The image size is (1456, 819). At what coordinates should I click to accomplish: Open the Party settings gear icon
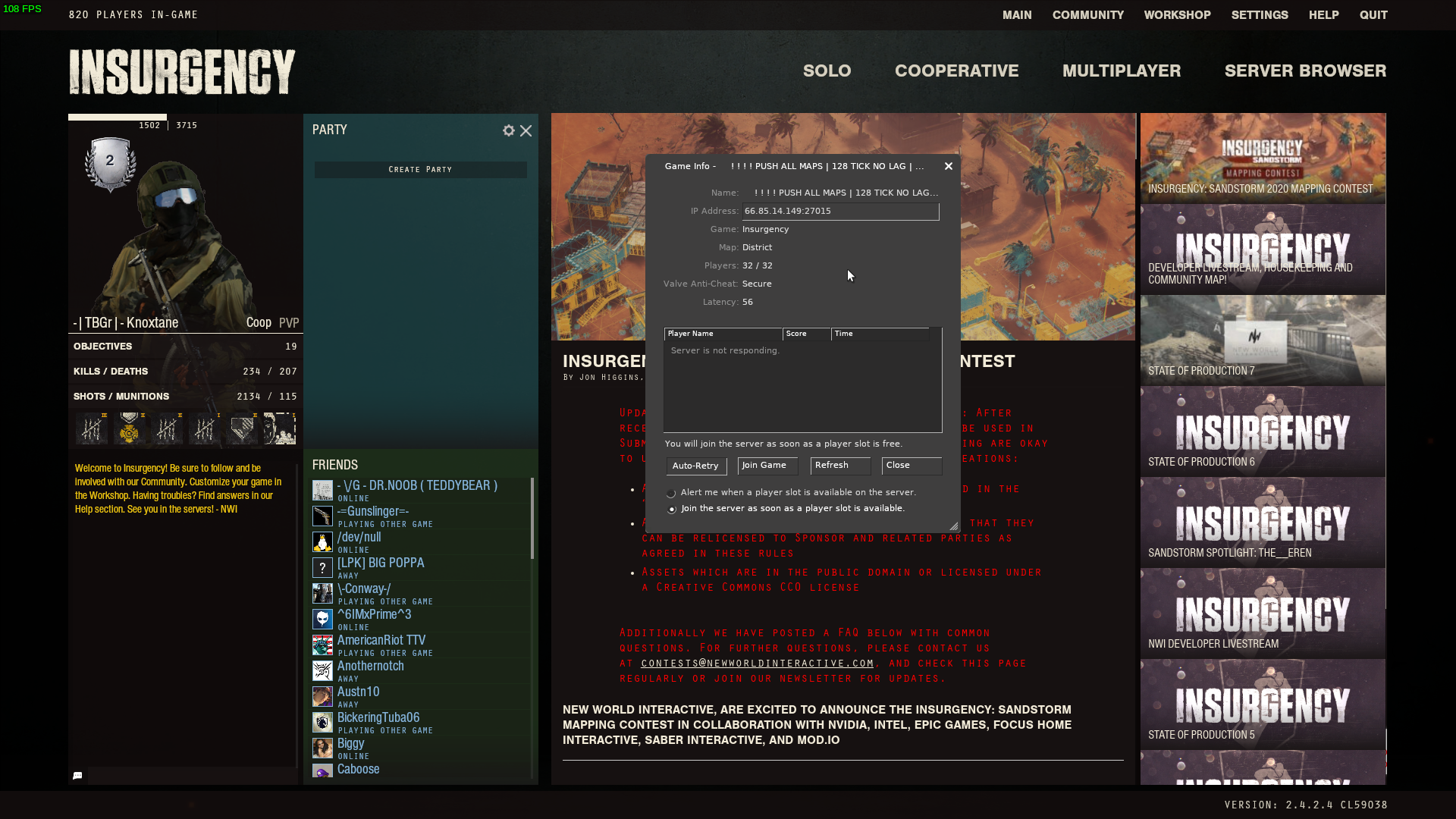(x=508, y=130)
